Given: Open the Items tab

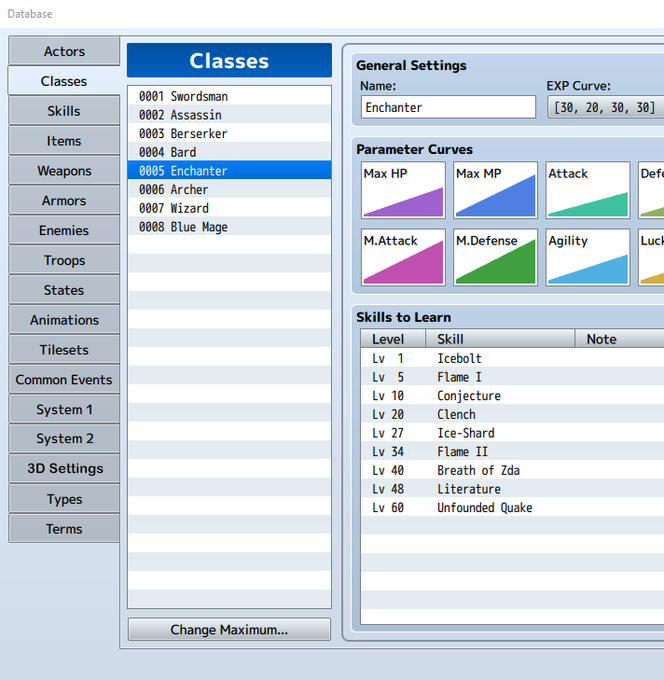Looking at the screenshot, I should [x=64, y=141].
